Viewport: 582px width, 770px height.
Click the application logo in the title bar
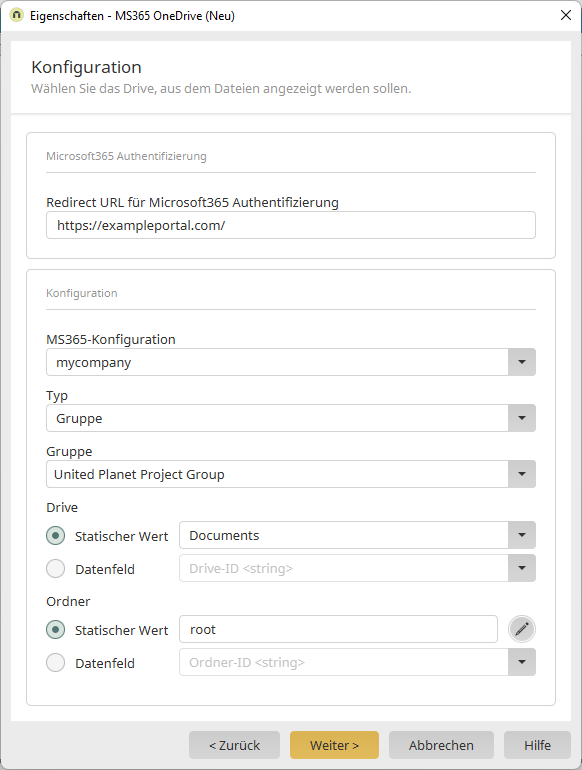coord(16,15)
